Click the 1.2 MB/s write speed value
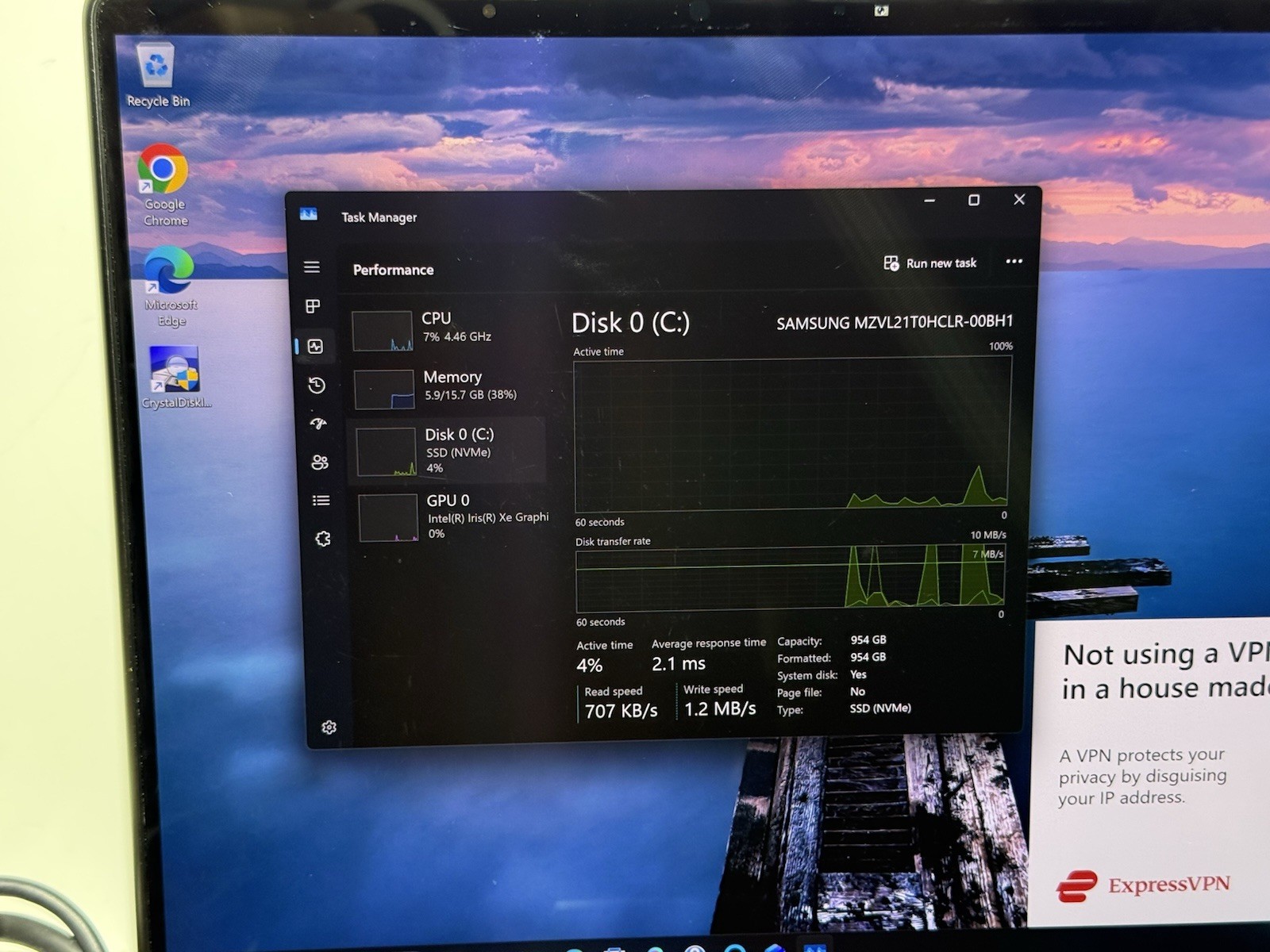 [720, 708]
